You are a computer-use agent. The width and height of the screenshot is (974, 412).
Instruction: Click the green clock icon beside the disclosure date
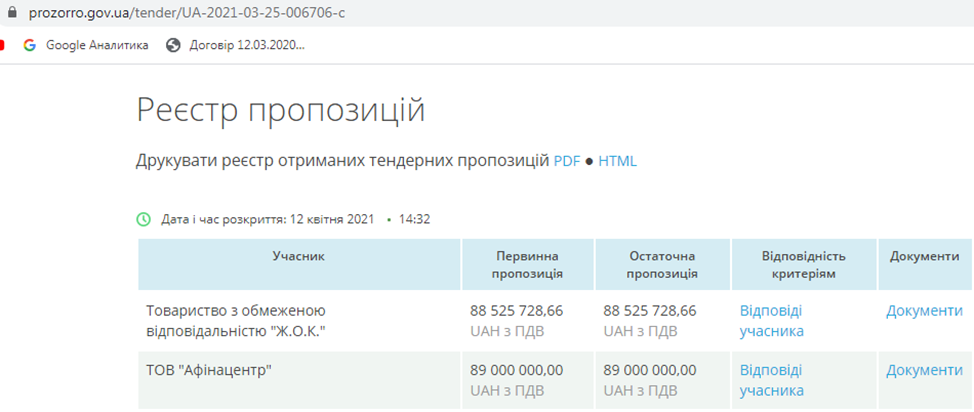[x=144, y=219]
